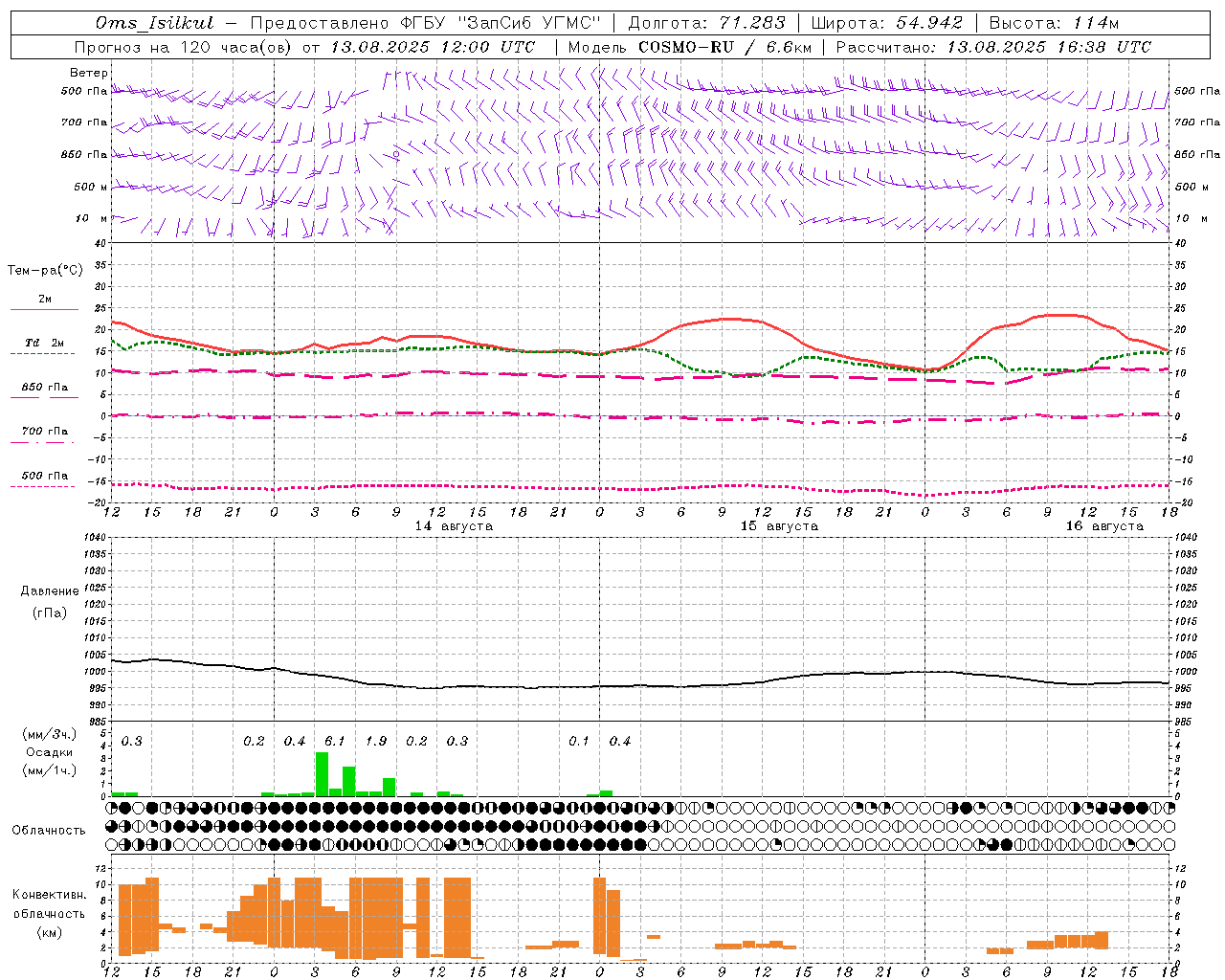The height and width of the screenshot is (980, 1225).
Task: Click the latitude value Широта: 54.942
Action: point(887,23)
